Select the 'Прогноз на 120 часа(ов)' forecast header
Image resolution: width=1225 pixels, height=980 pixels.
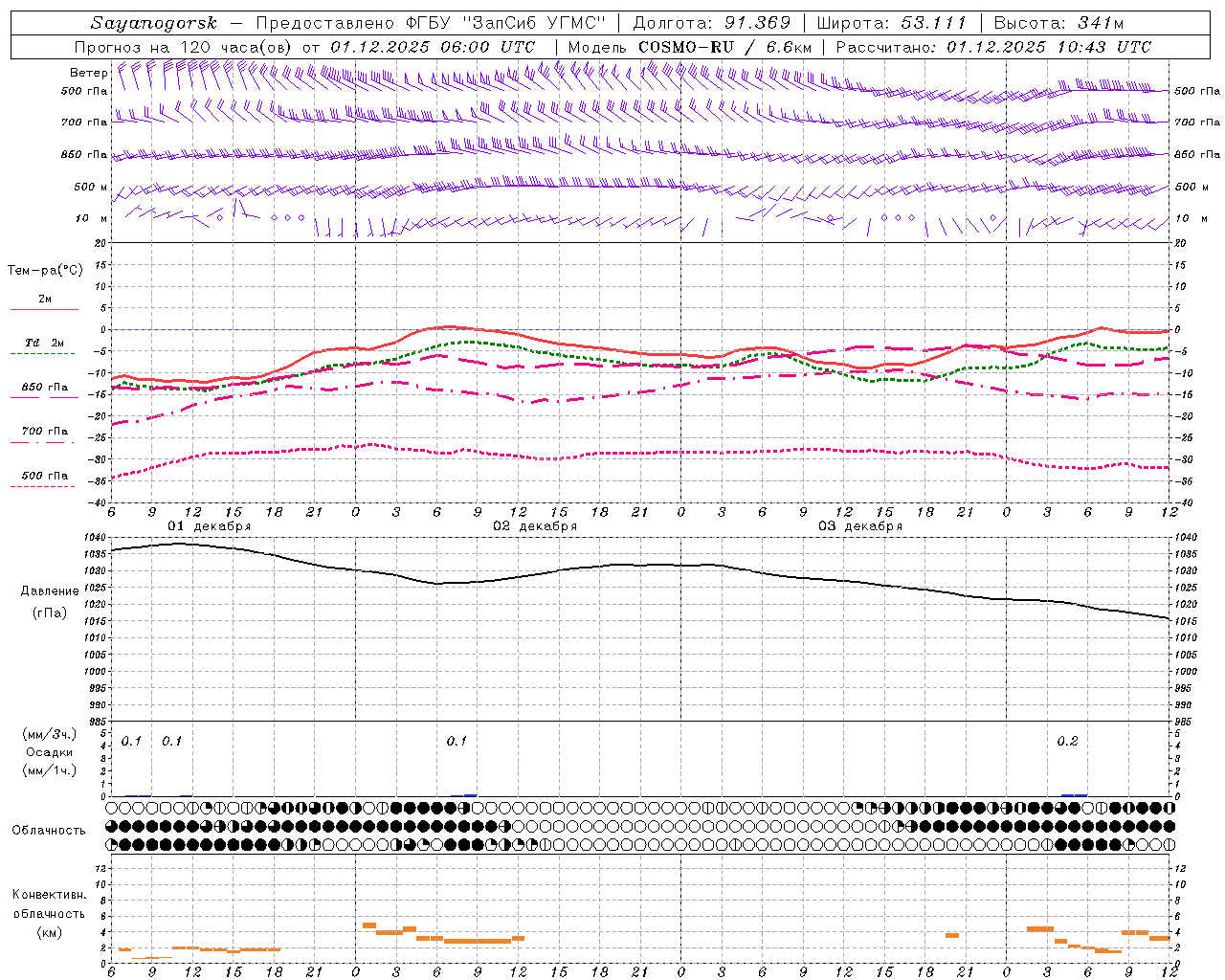coord(185,47)
